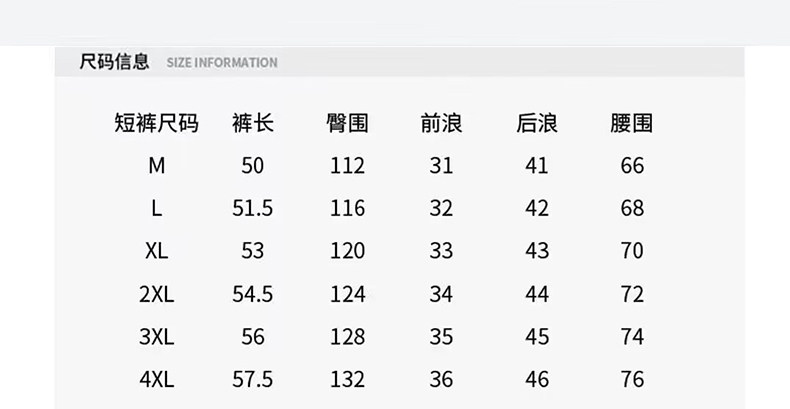The width and height of the screenshot is (790, 409).
Task: Select the M size row label
Action: (156, 166)
